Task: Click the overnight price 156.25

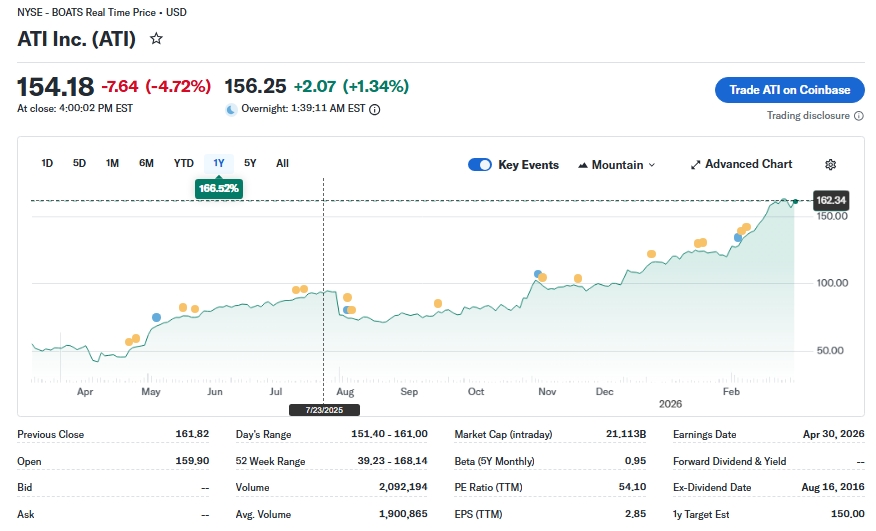Action: click(x=255, y=86)
